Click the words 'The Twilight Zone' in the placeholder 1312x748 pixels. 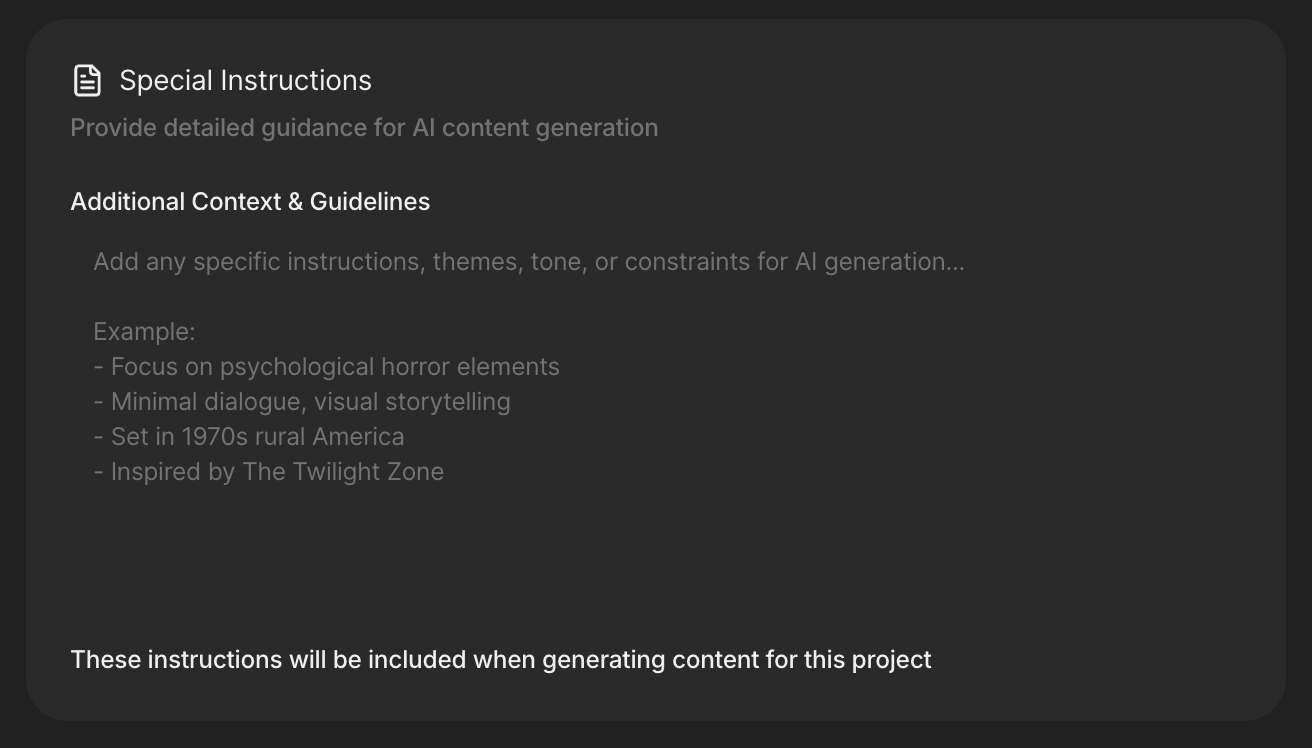(x=343, y=472)
